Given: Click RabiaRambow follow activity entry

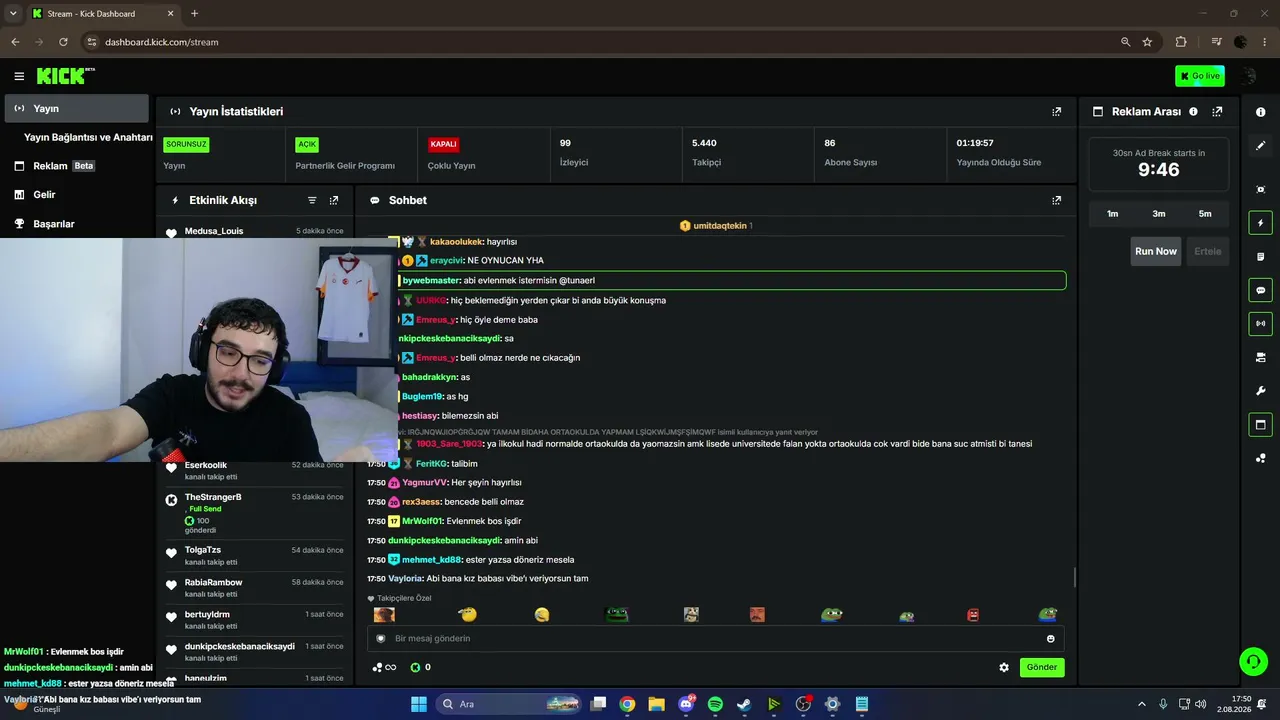Looking at the screenshot, I should pos(254,587).
